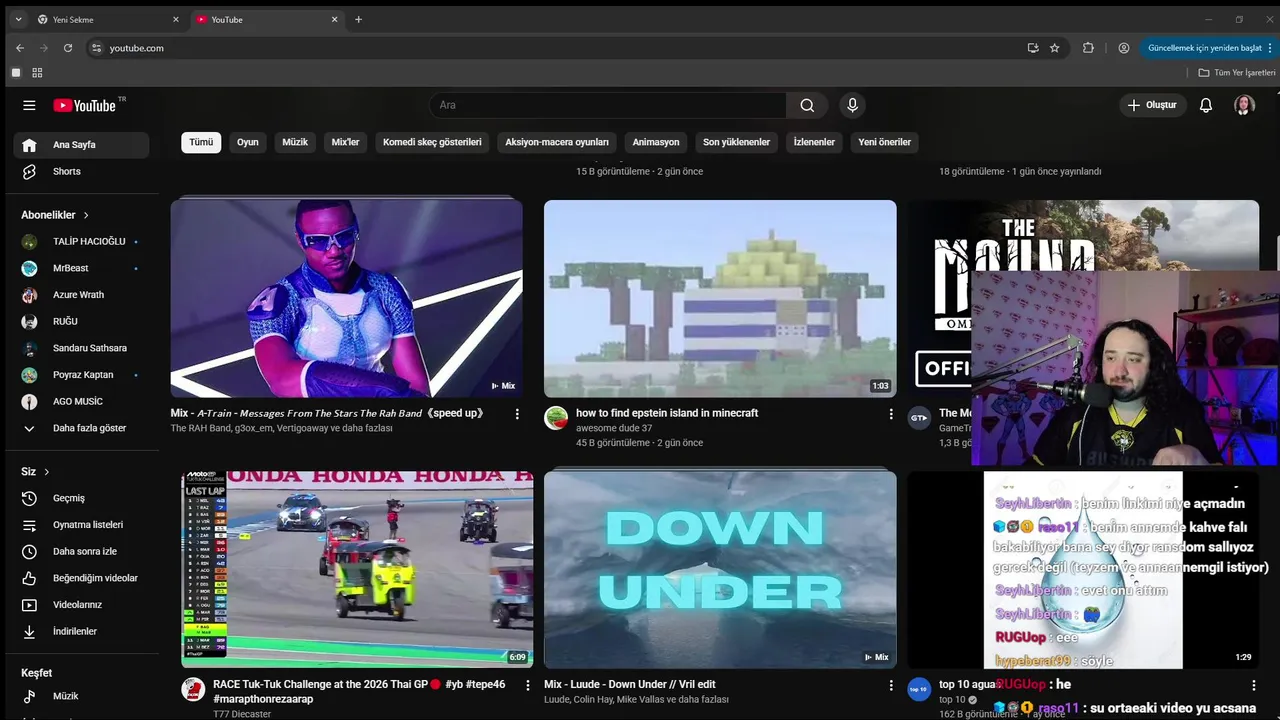Switch to the Yeni Sekme tab

pyautogui.click(x=108, y=19)
